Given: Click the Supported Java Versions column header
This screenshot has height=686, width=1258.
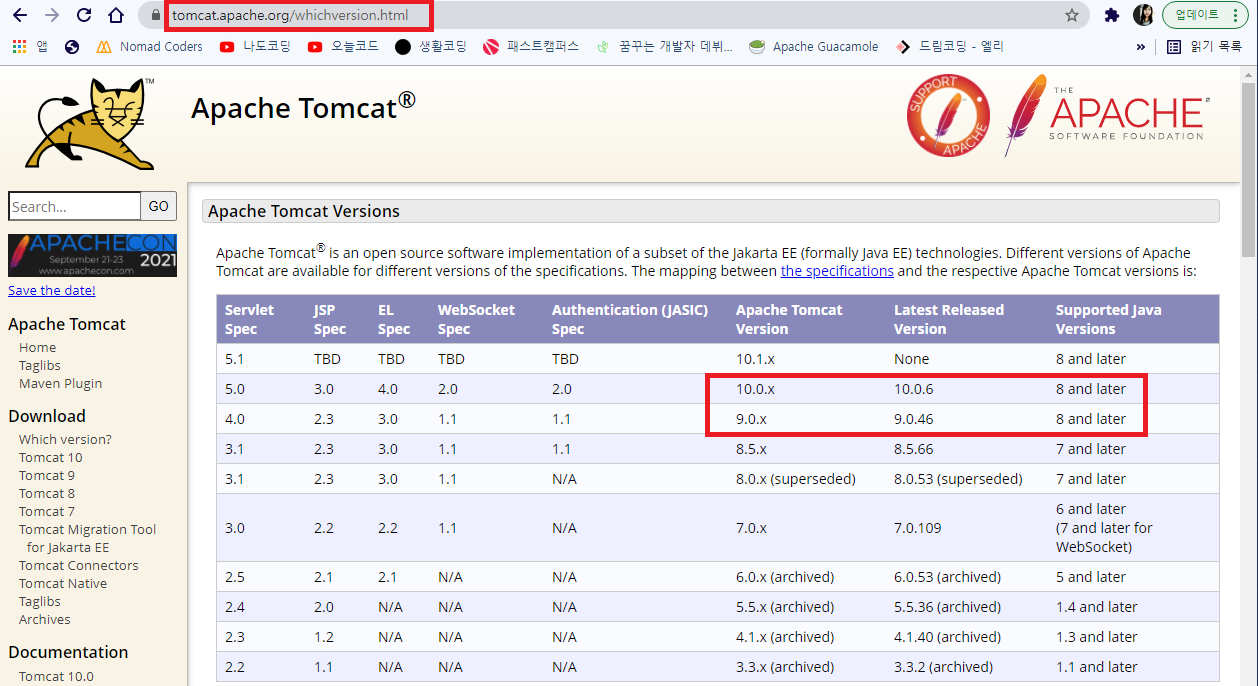Looking at the screenshot, I should click(x=1109, y=319).
